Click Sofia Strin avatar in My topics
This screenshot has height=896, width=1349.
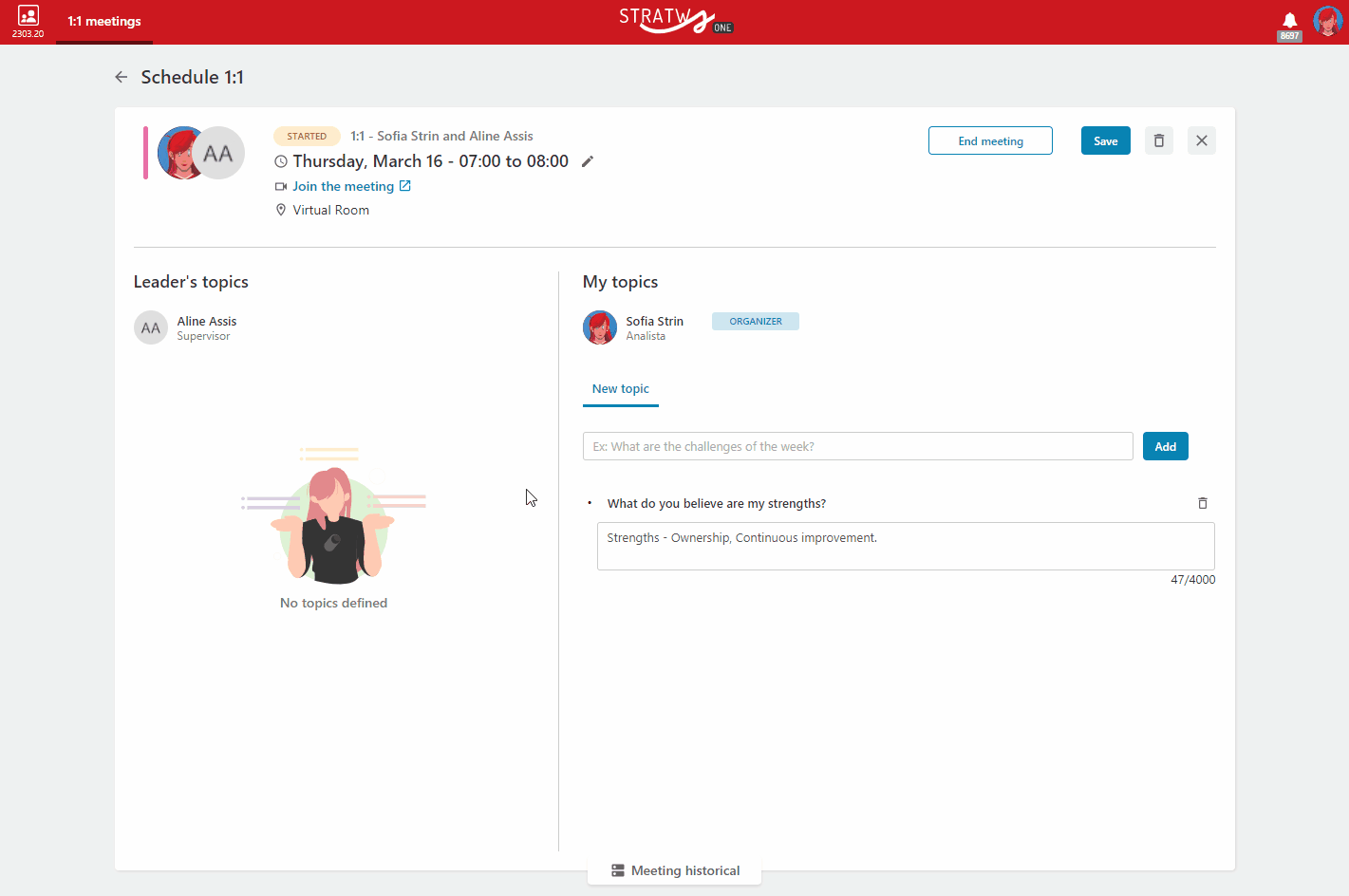pos(600,327)
